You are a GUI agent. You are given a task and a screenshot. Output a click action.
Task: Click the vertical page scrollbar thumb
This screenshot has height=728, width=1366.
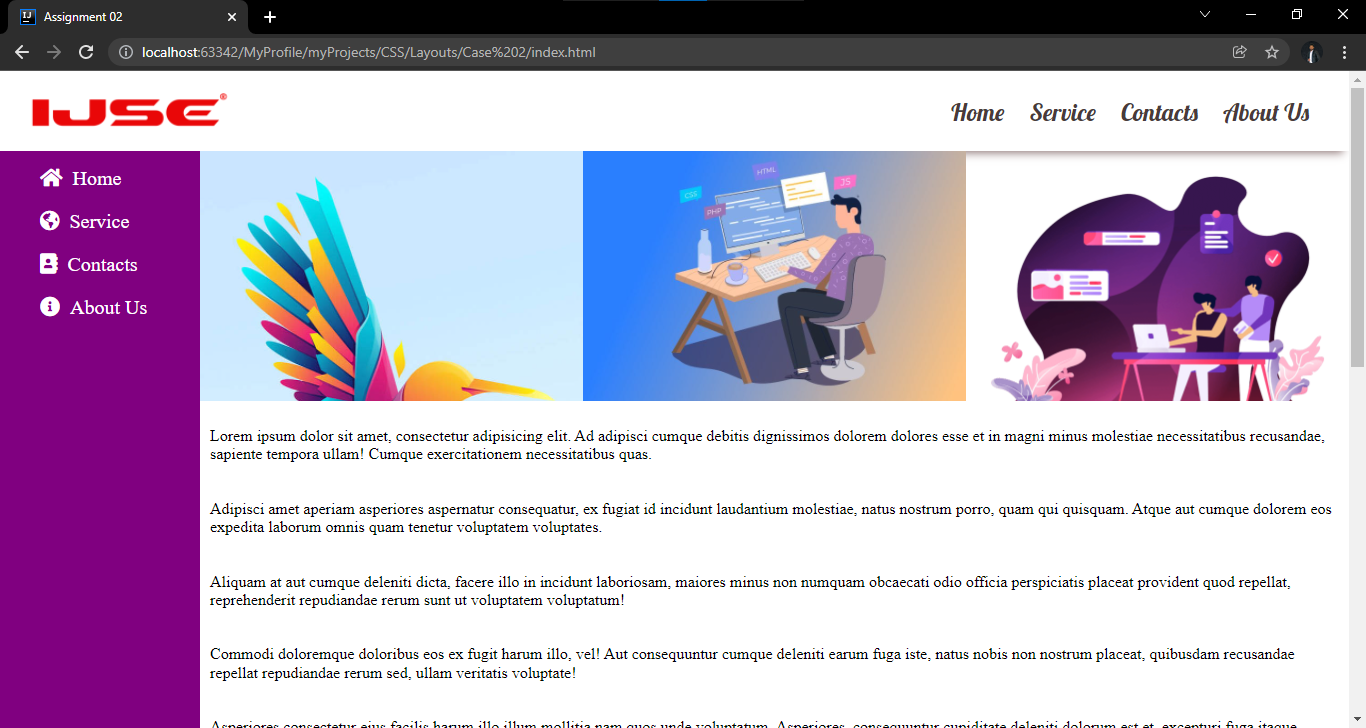click(x=1357, y=226)
